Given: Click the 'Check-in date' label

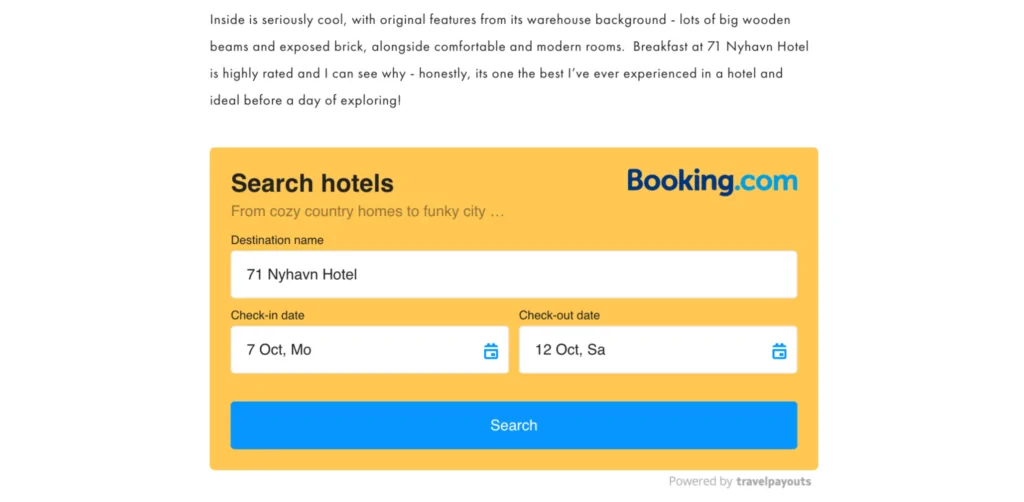Looking at the screenshot, I should point(267,316).
